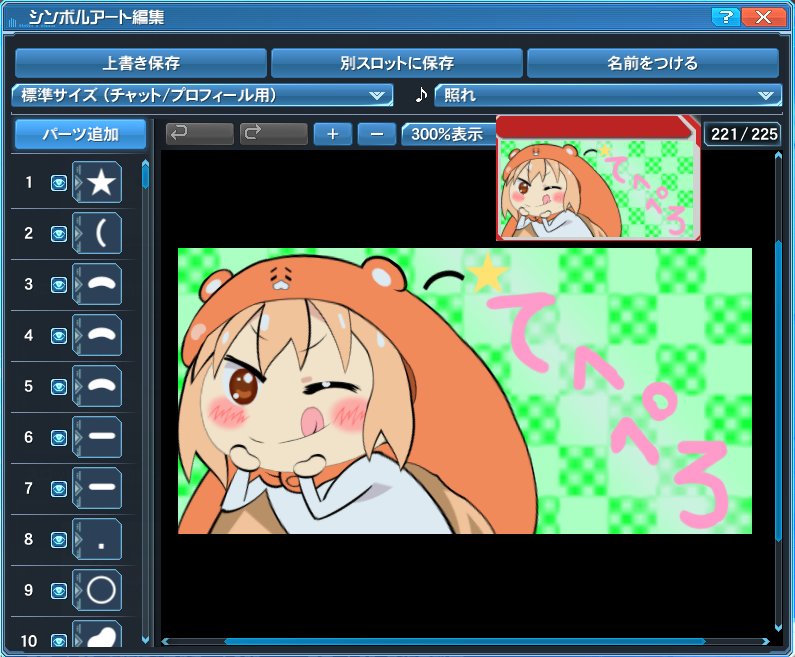Hide layer 8 with its eye toggle

tap(59, 539)
